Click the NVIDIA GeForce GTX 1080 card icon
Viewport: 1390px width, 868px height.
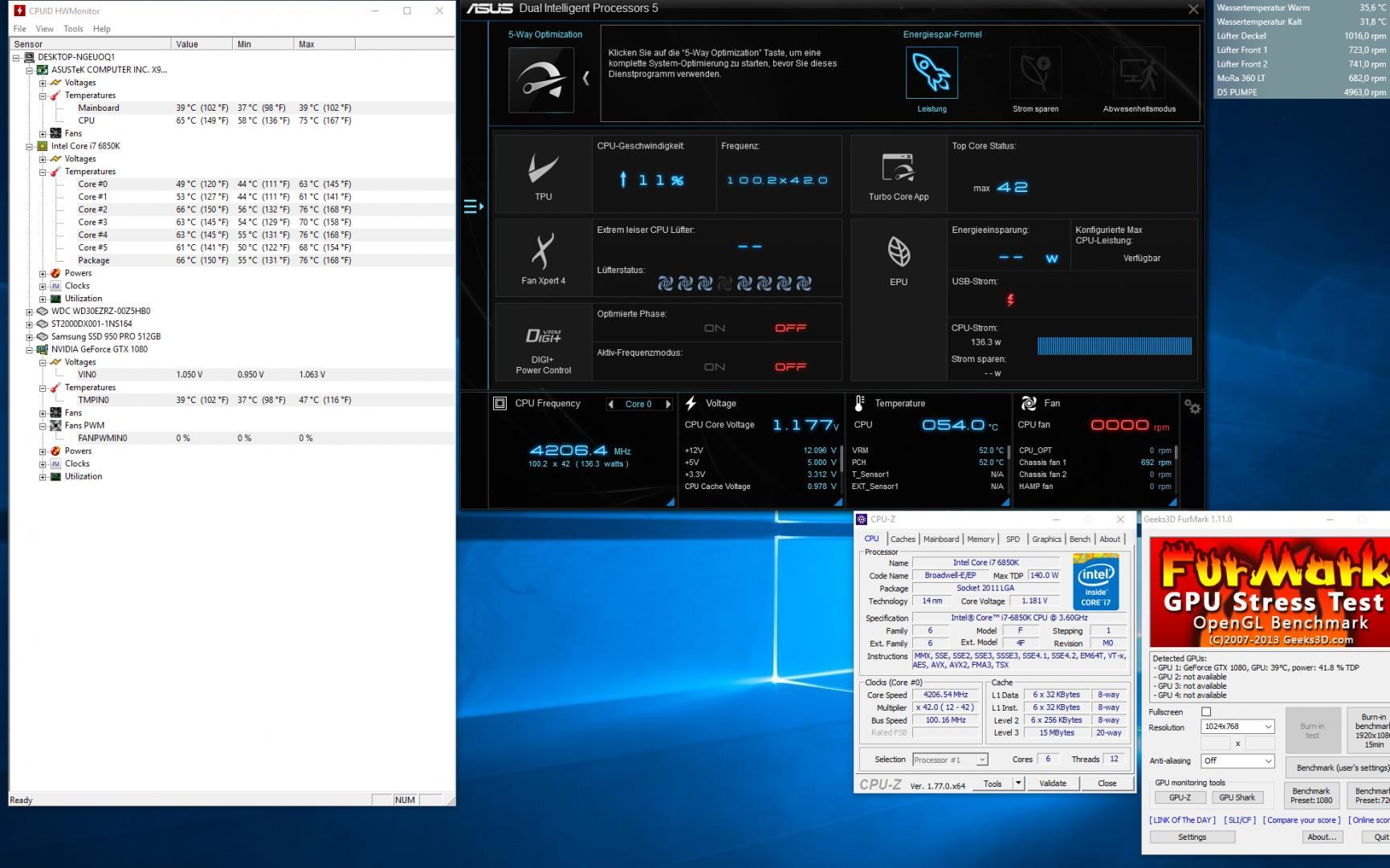click(x=43, y=349)
